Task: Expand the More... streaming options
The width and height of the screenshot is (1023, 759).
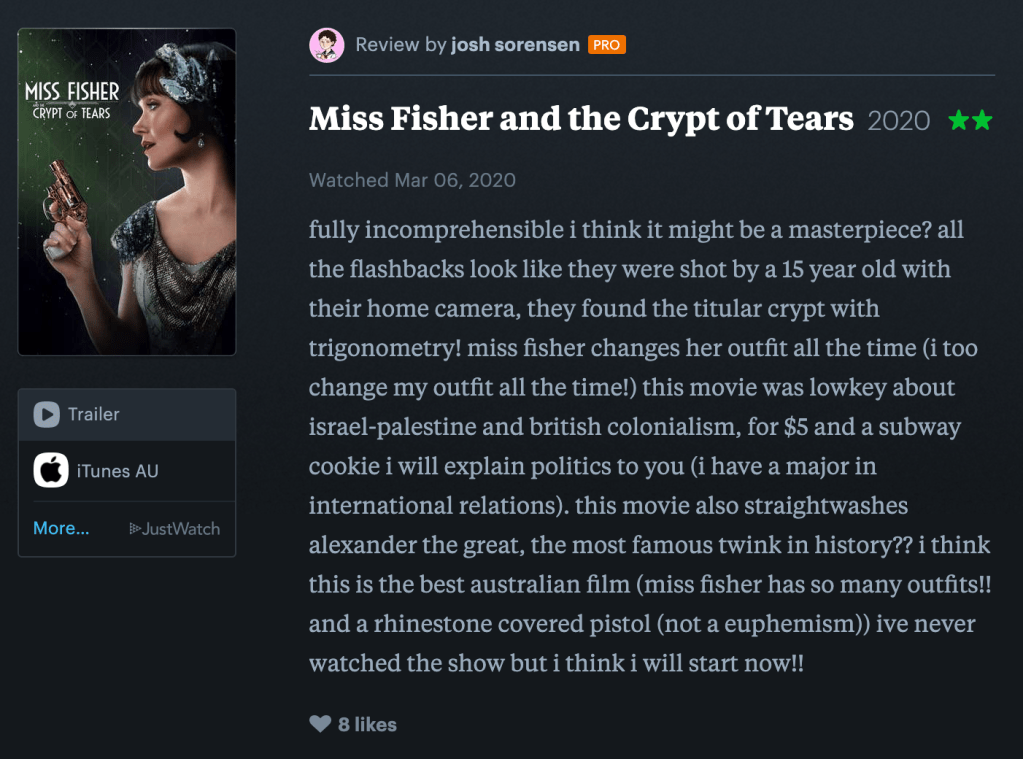Action: click(x=61, y=528)
